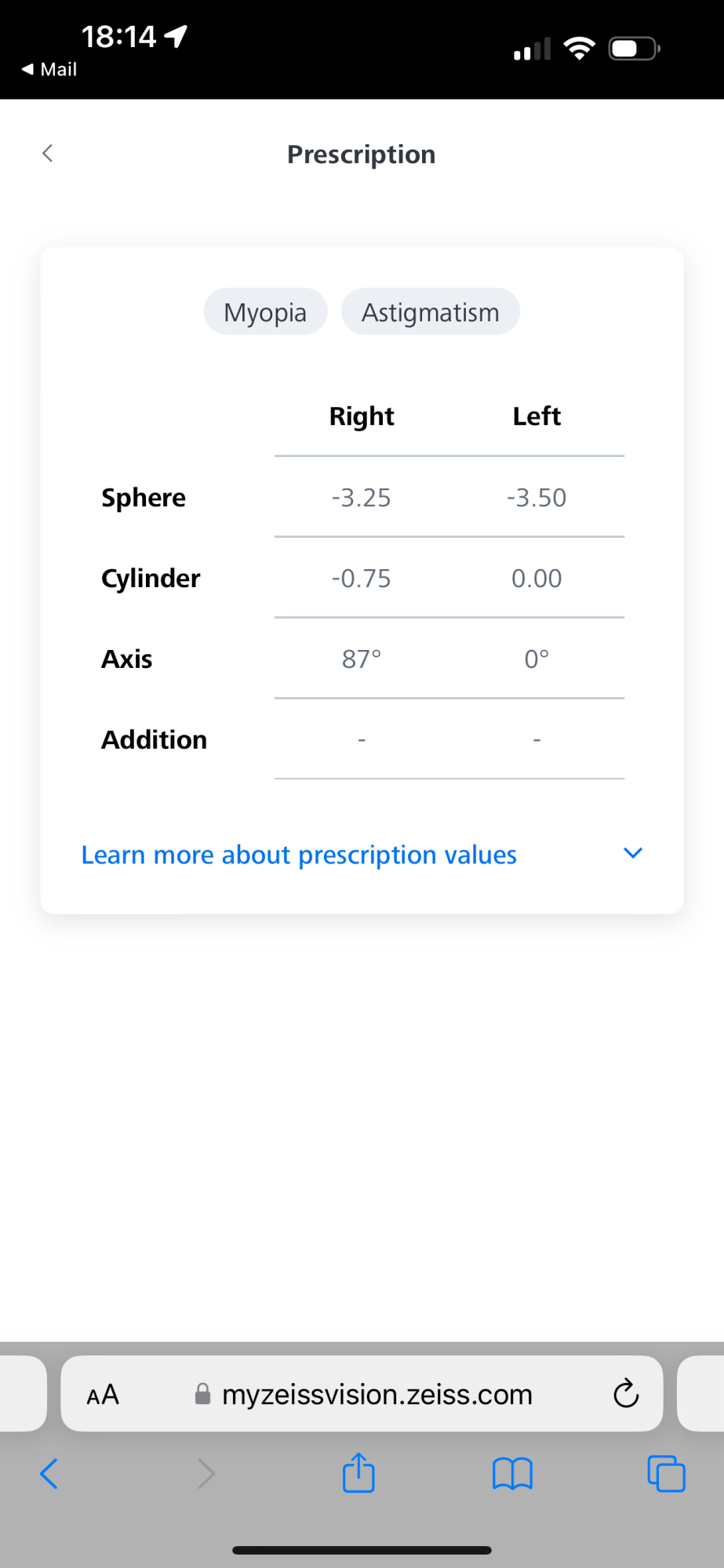Tap the right eye cylinder -0.75 value
This screenshot has width=724, height=1568.
tap(361, 579)
